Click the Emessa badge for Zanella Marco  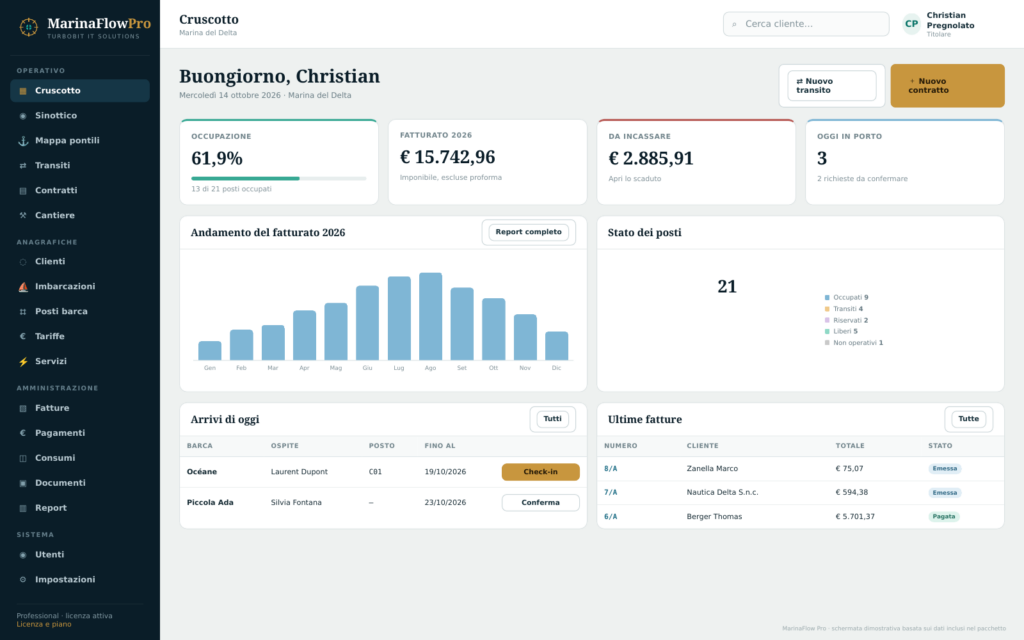(944, 468)
